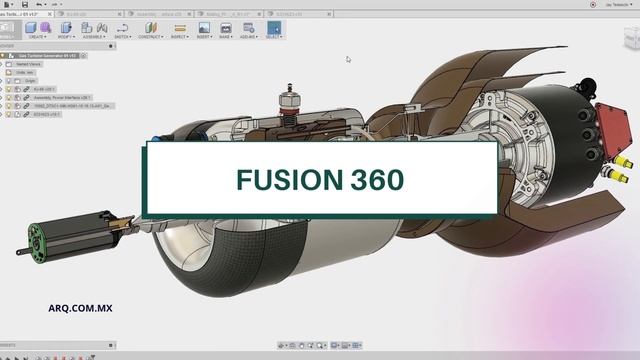640x360 pixels.
Task: Open the Viewports layout icon
Action: [356, 346]
